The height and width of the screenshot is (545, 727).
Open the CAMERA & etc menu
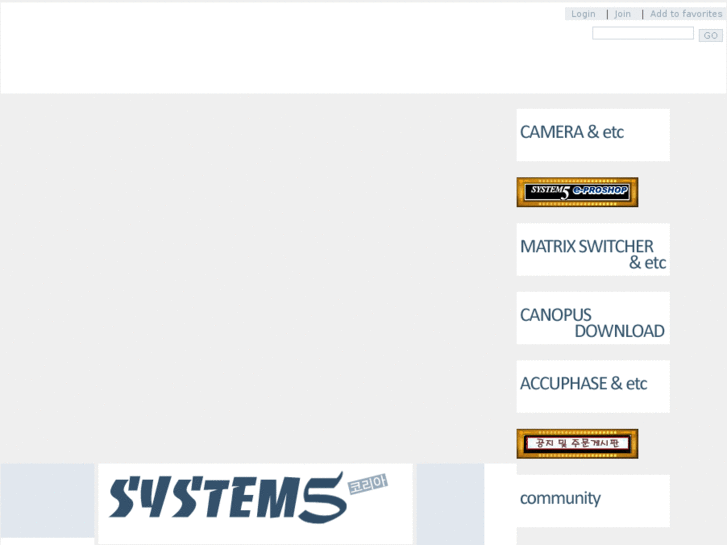593,135
